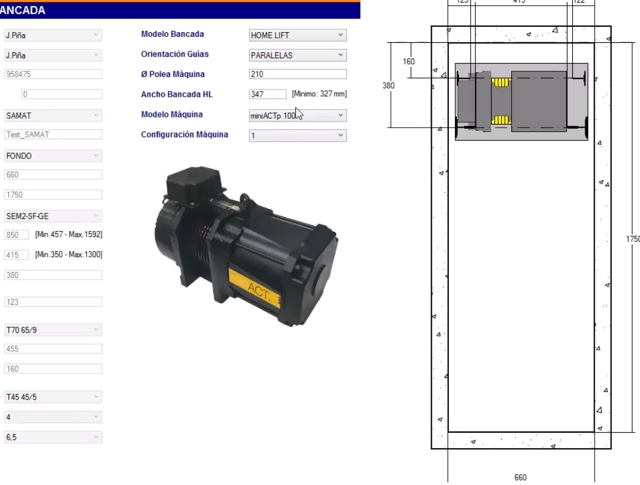Click the [Min.457 - Max.1592] range text
Image resolution: width=640 pixels, height=485 pixels.
[x=69, y=234]
